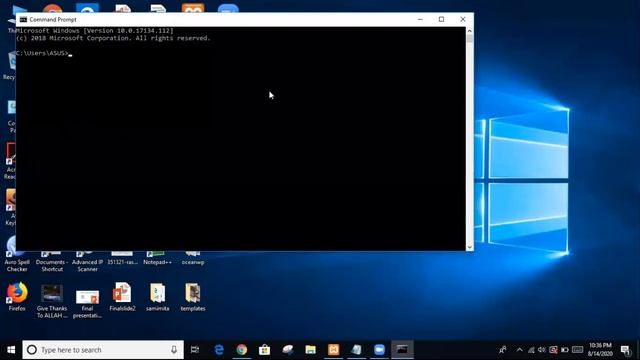Select the Auro Spell Checker desktop label
Viewport: 640px width, 360px height.
click(17, 266)
